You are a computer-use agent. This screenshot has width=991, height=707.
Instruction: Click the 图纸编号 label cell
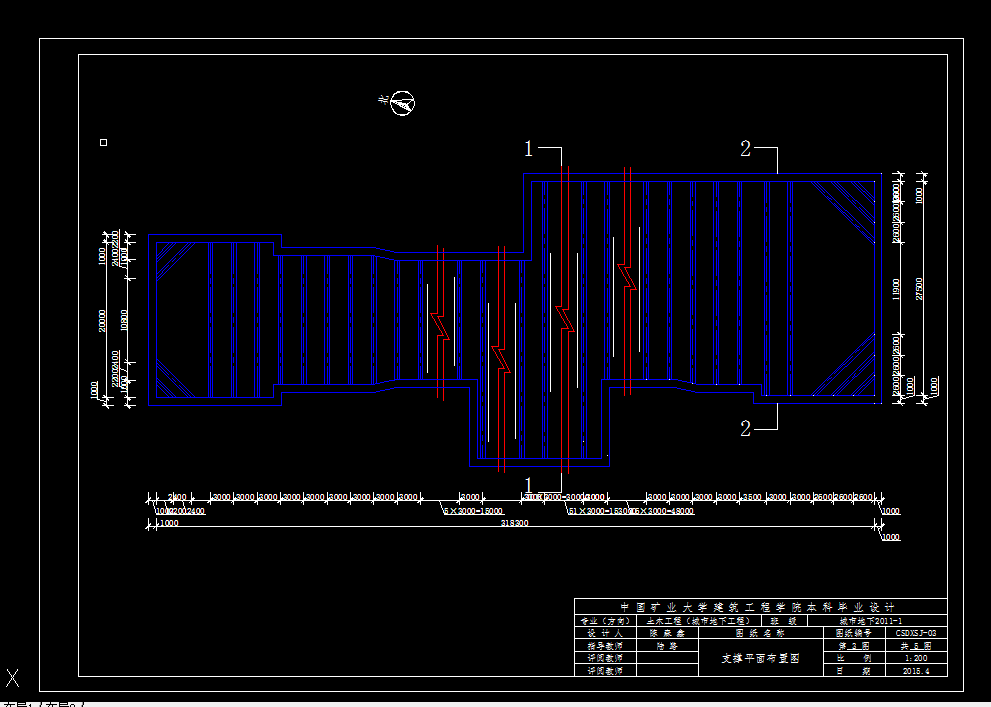854,632
